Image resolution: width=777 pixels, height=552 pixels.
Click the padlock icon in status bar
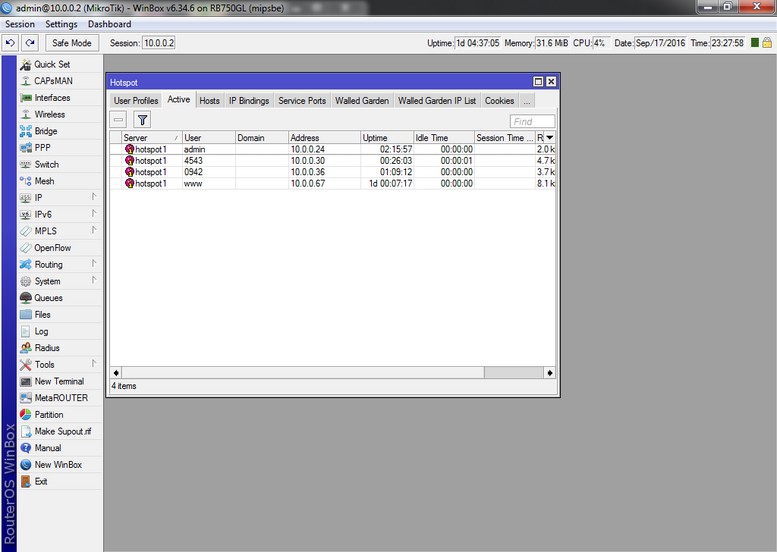[767, 43]
